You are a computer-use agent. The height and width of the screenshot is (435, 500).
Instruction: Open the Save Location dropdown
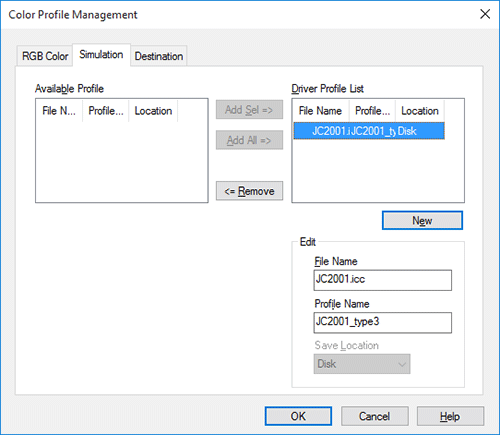click(x=362, y=364)
